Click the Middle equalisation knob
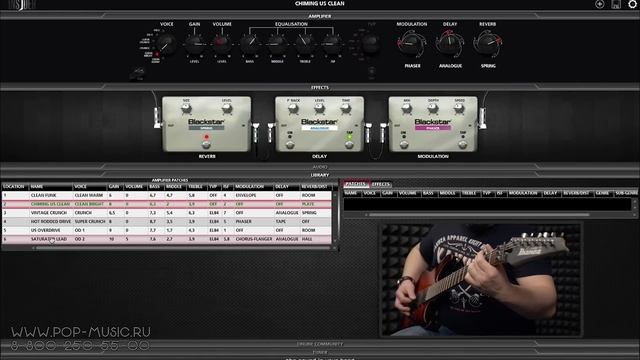Screen dimensions: 640x360 point(277,44)
